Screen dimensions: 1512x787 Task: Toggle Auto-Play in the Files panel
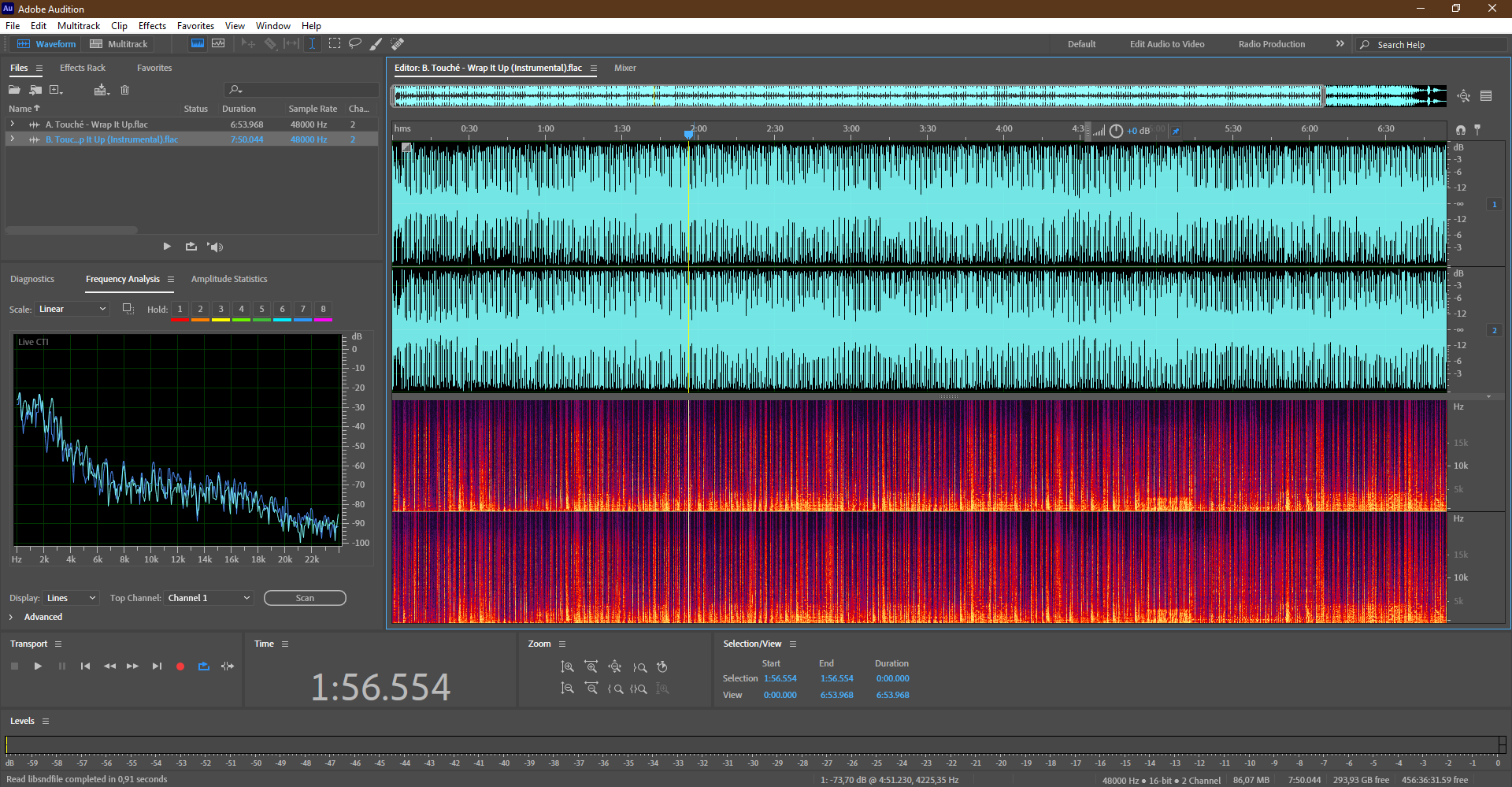click(215, 247)
